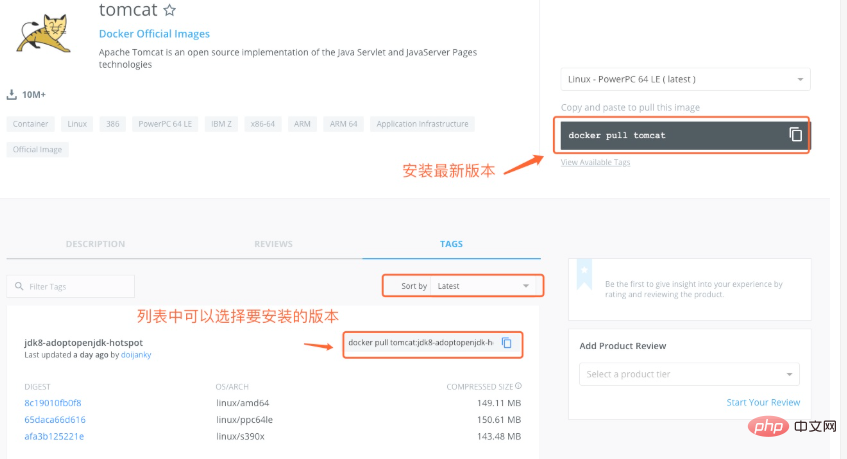
Task: Select the ARM 64 tag chip
Action: pyautogui.click(x=344, y=124)
